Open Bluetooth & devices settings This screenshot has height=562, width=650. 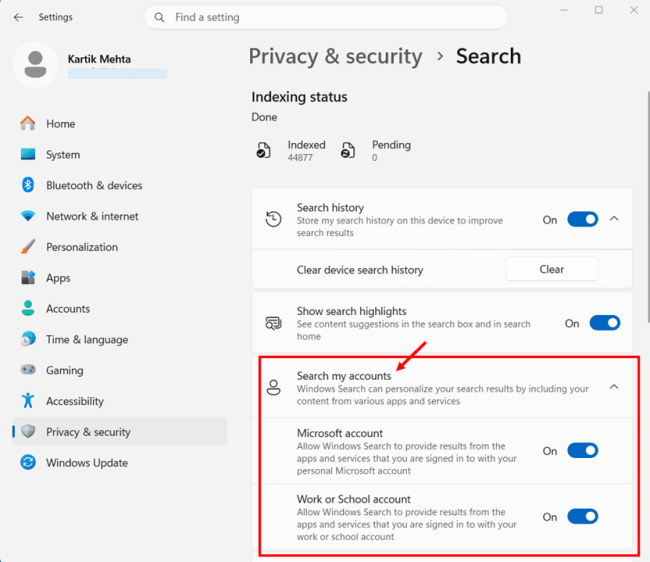click(120, 185)
